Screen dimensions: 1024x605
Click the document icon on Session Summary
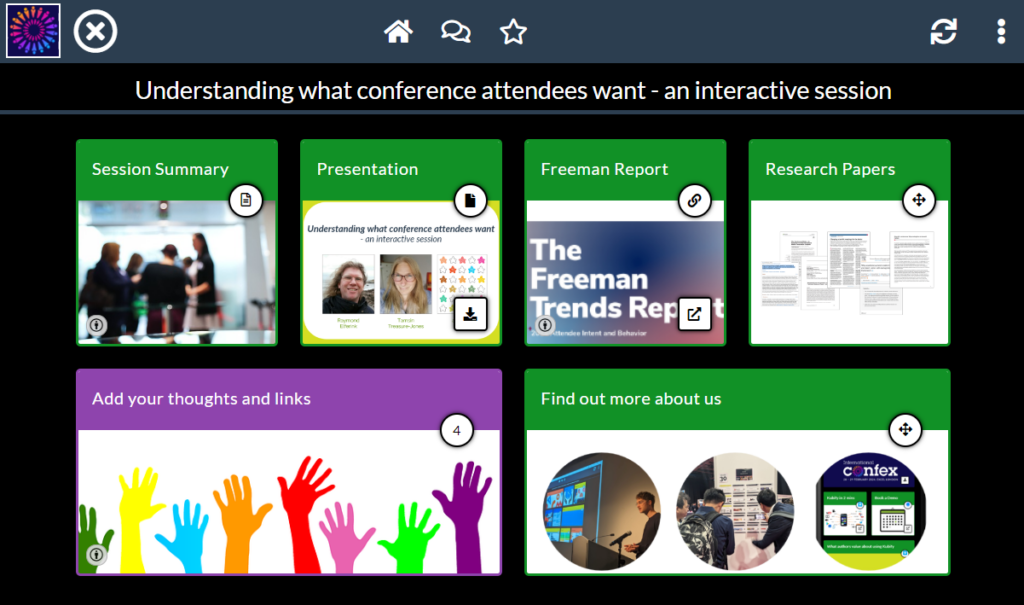(x=246, y=200)
